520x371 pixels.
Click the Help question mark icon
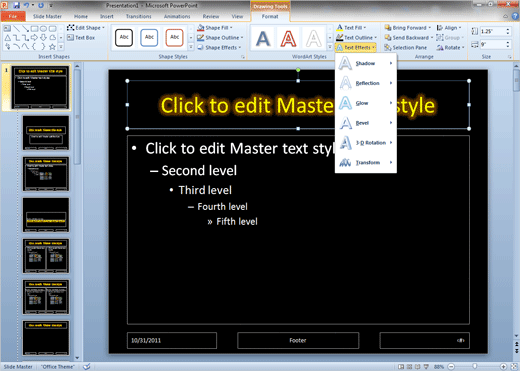515,16
